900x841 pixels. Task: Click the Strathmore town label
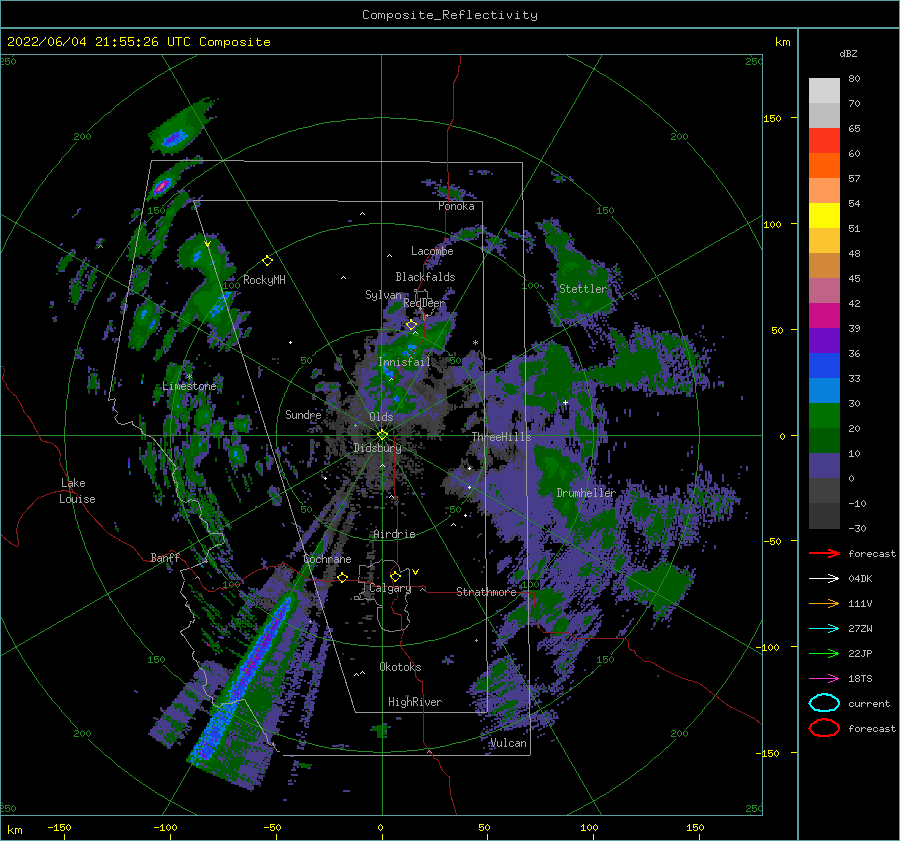(x=486, y=592)
